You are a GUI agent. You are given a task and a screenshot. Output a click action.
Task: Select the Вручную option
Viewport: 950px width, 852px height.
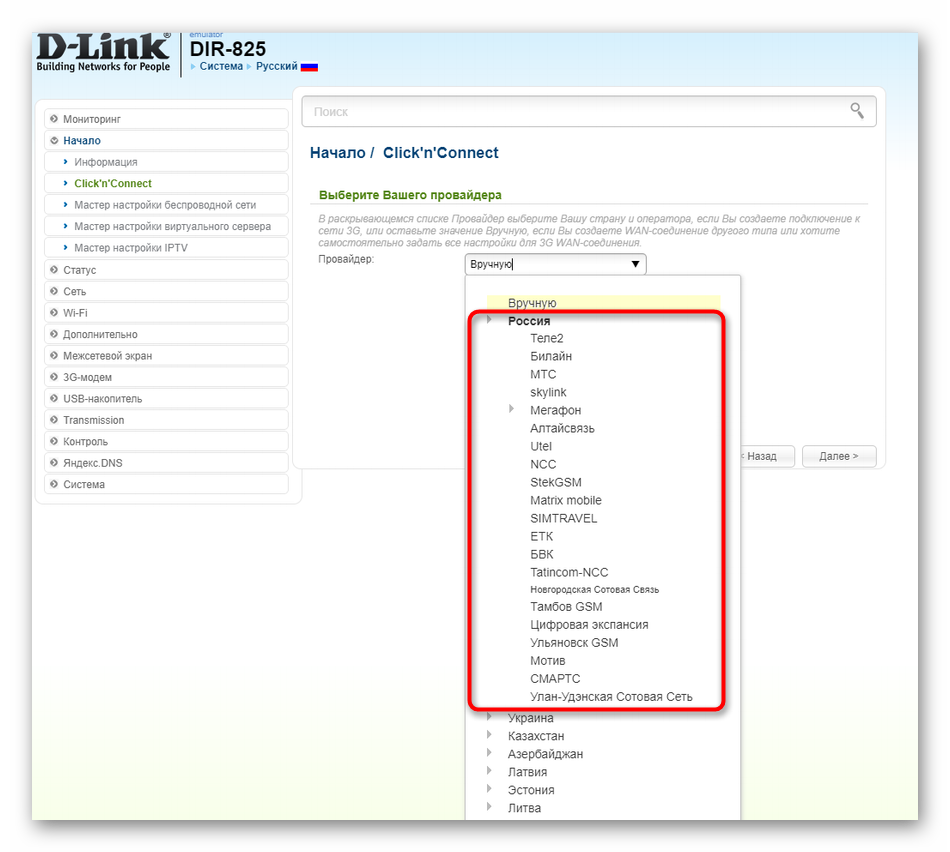tap(532, 303)
